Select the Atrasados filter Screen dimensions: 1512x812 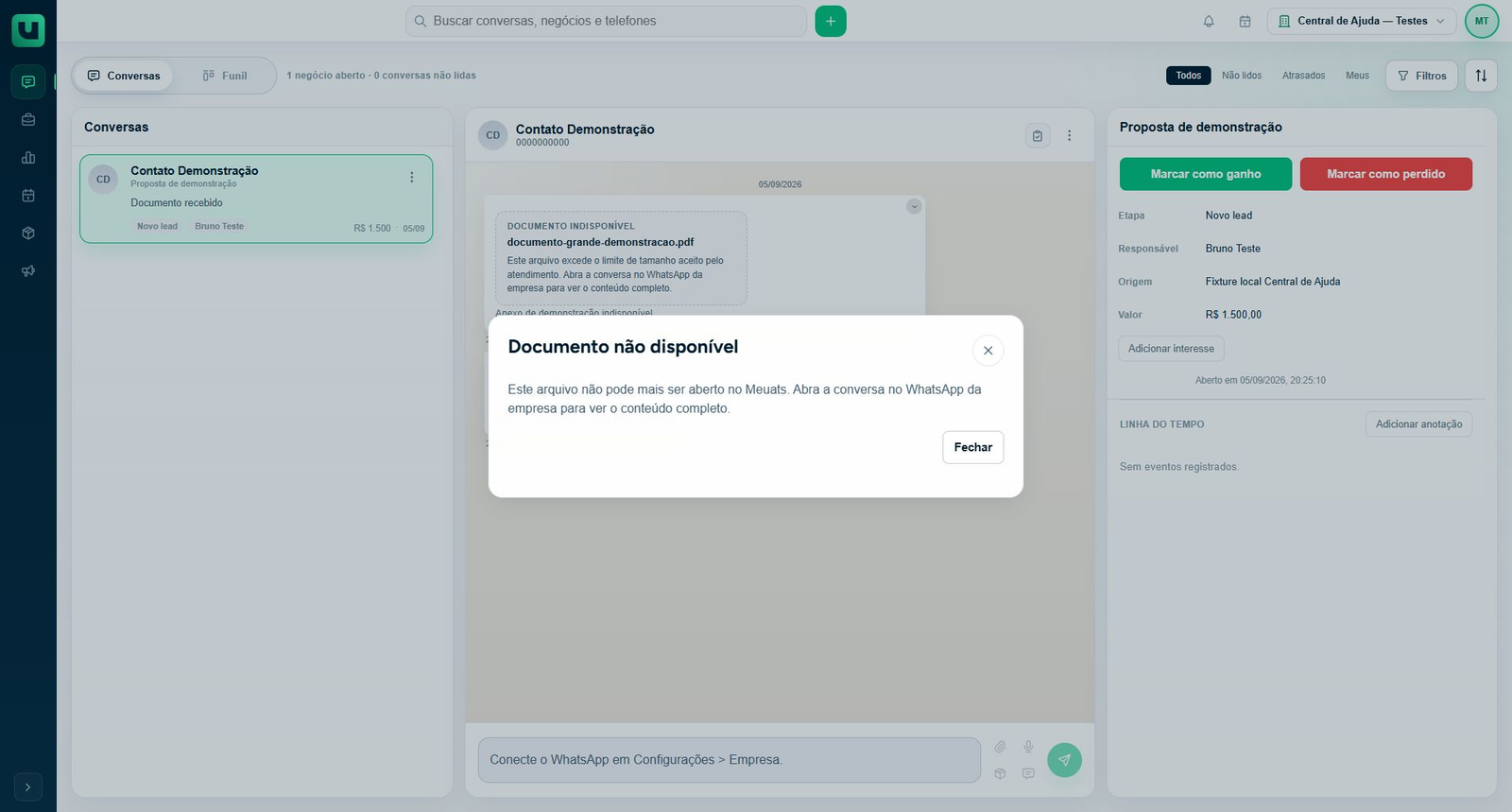click(1303, 76)
